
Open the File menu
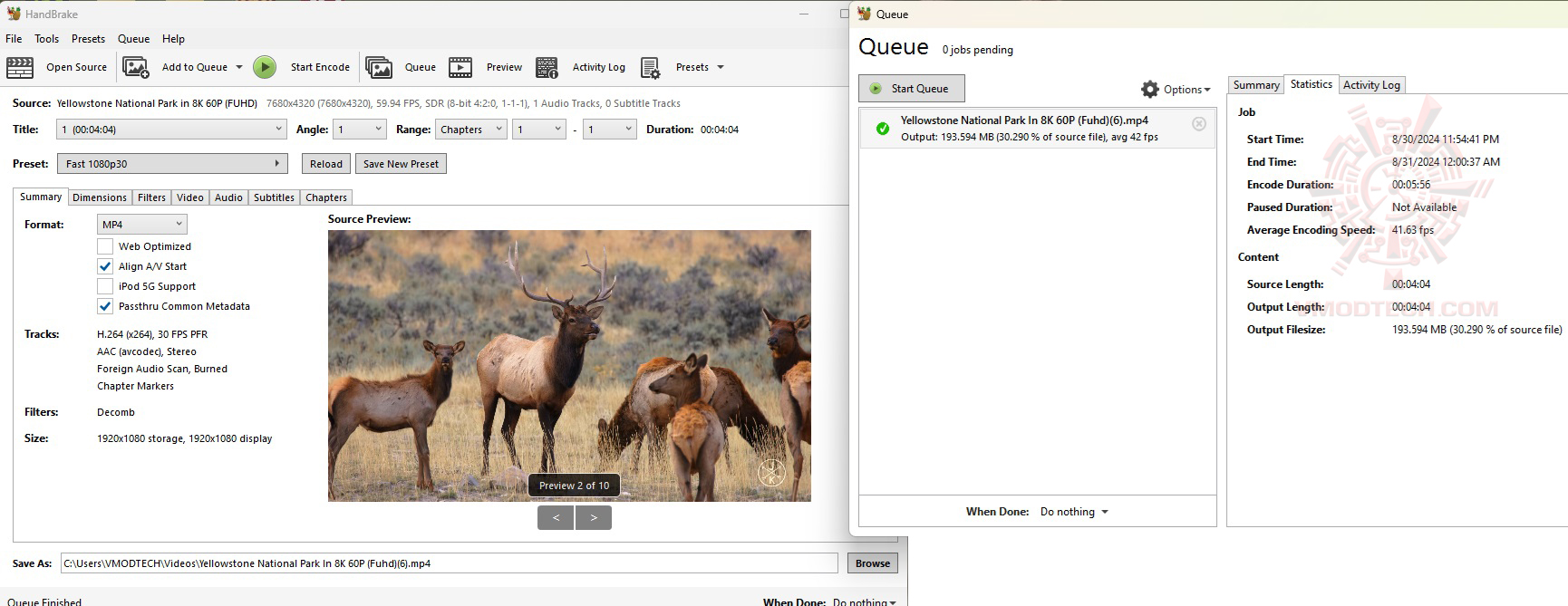tap(14, 39)
